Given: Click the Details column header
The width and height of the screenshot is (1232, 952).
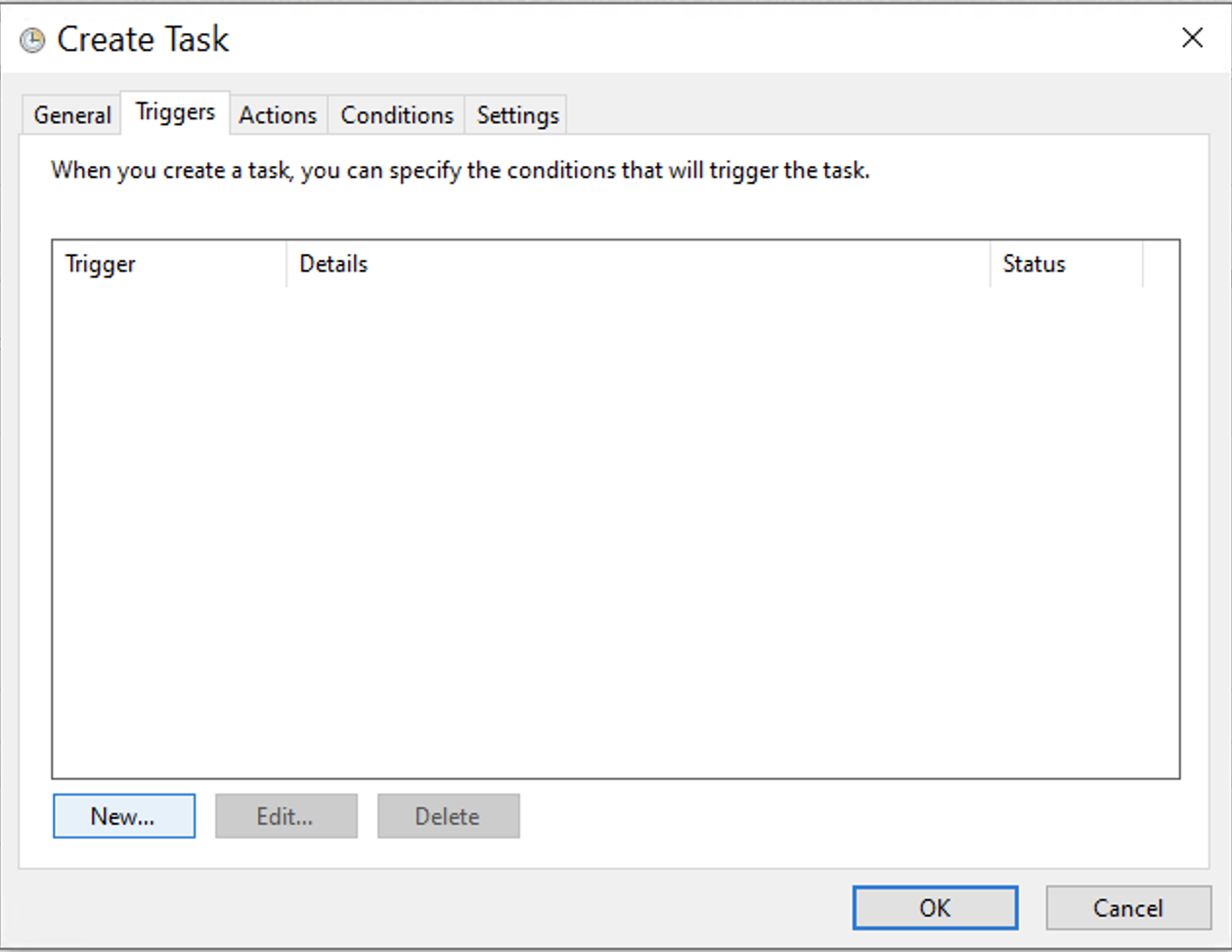Looking at the screenshot, I should click(332, 263).
